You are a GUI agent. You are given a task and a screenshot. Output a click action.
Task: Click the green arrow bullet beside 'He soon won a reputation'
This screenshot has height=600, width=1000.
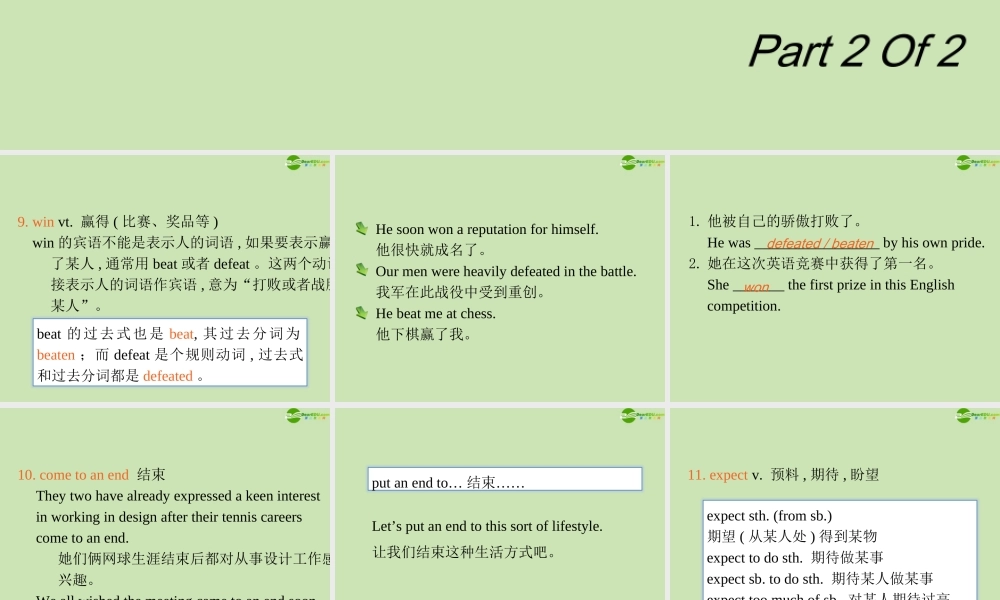(x=362, y=228)
